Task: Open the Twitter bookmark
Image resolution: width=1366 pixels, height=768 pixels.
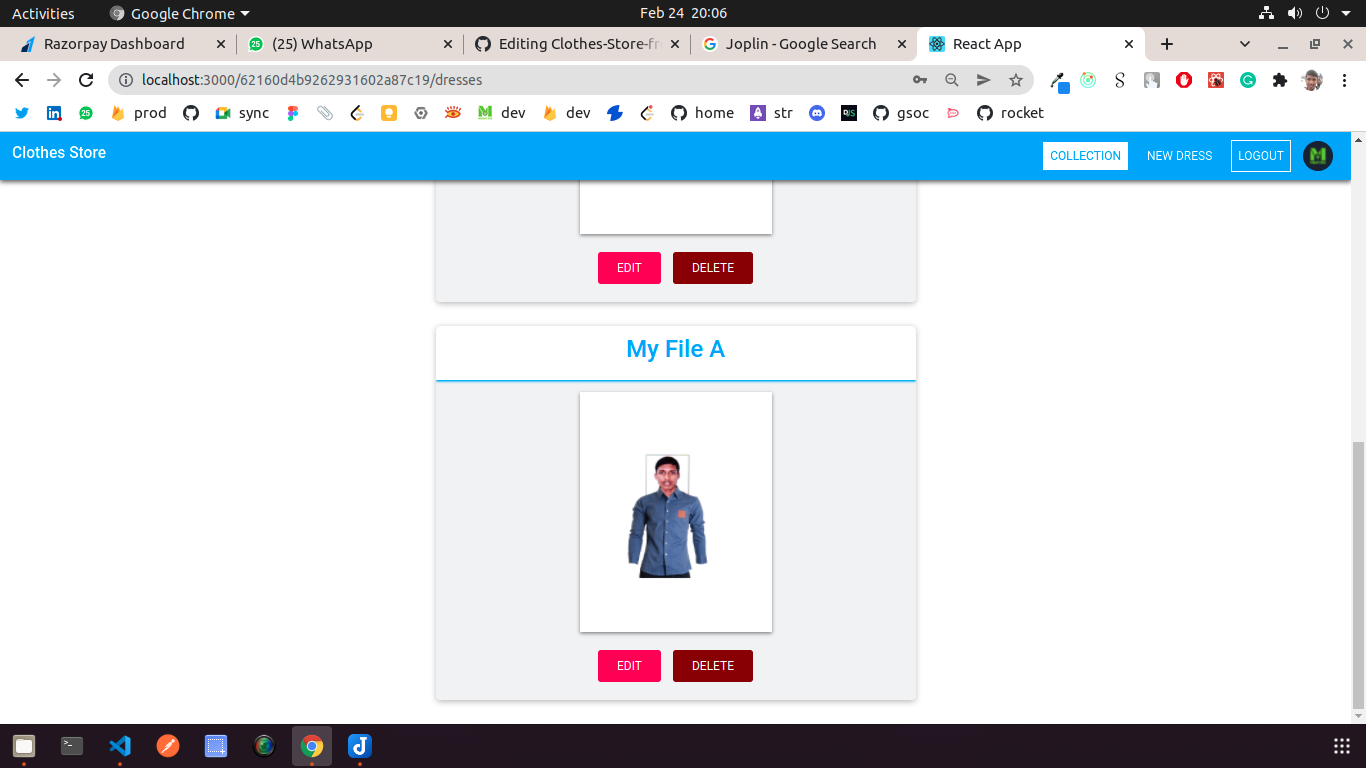Action: 22,113
